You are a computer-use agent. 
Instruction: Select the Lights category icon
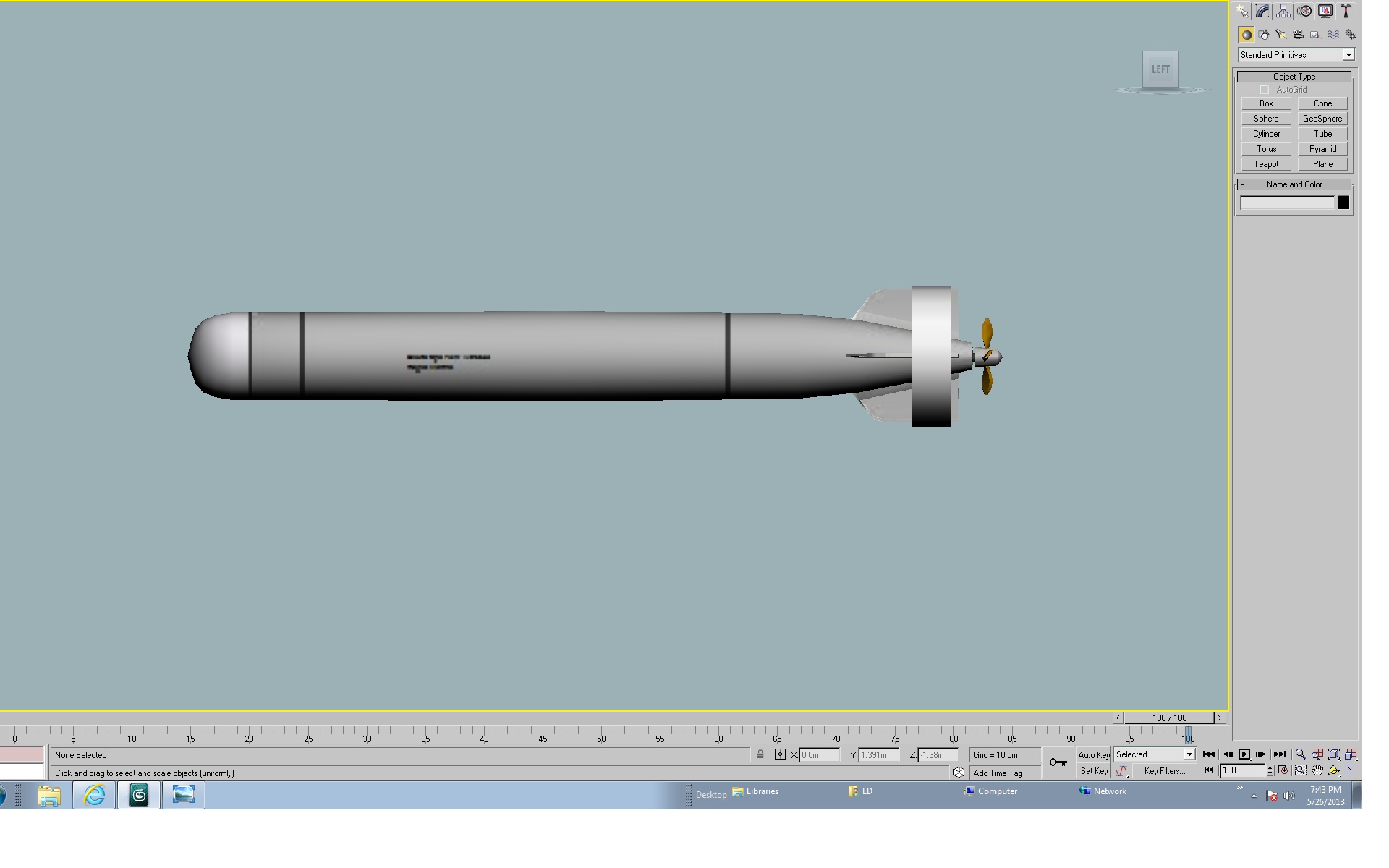(1281, 35)
